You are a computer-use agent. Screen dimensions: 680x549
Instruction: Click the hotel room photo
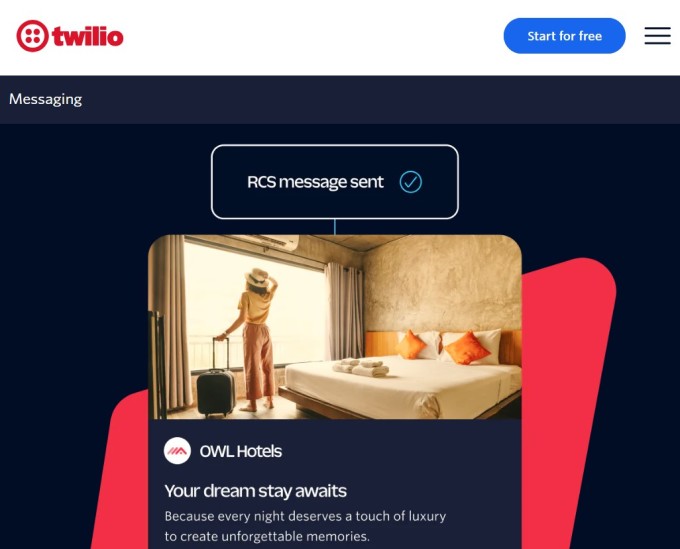[335, 327]
